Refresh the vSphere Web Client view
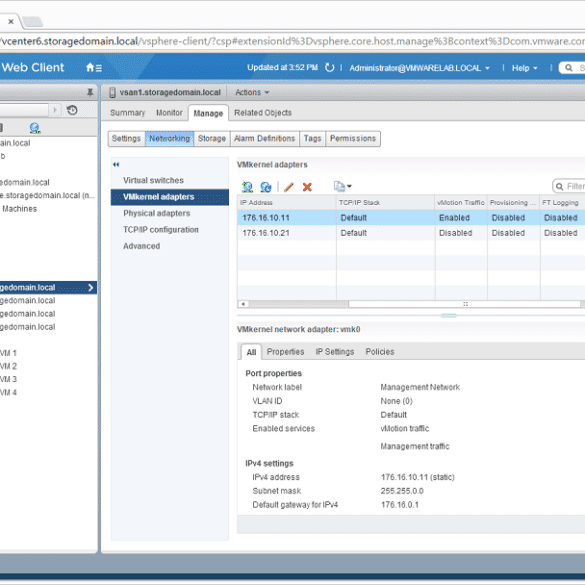 [329, 68]
